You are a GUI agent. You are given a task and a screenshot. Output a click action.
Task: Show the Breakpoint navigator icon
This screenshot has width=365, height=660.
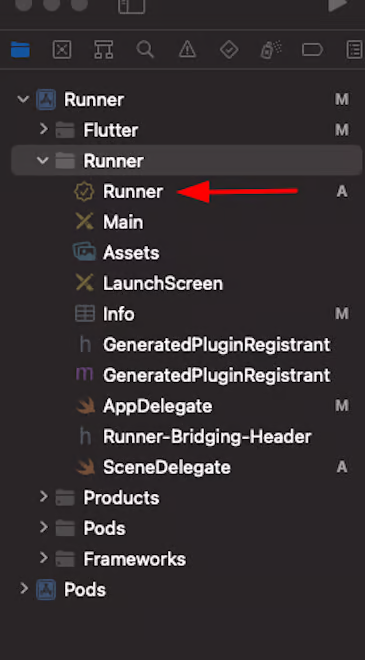tap(312, 50)
